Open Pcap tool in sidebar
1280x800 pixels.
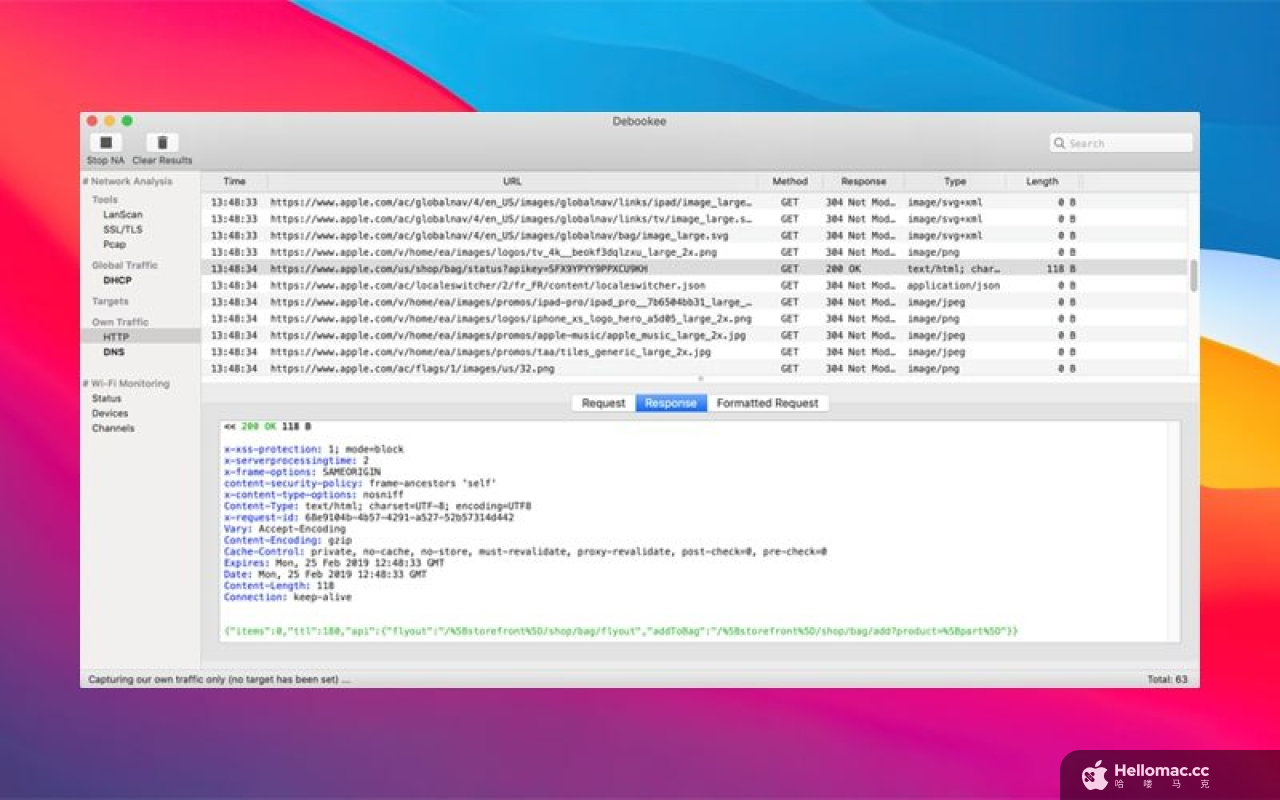click(114, 244)
